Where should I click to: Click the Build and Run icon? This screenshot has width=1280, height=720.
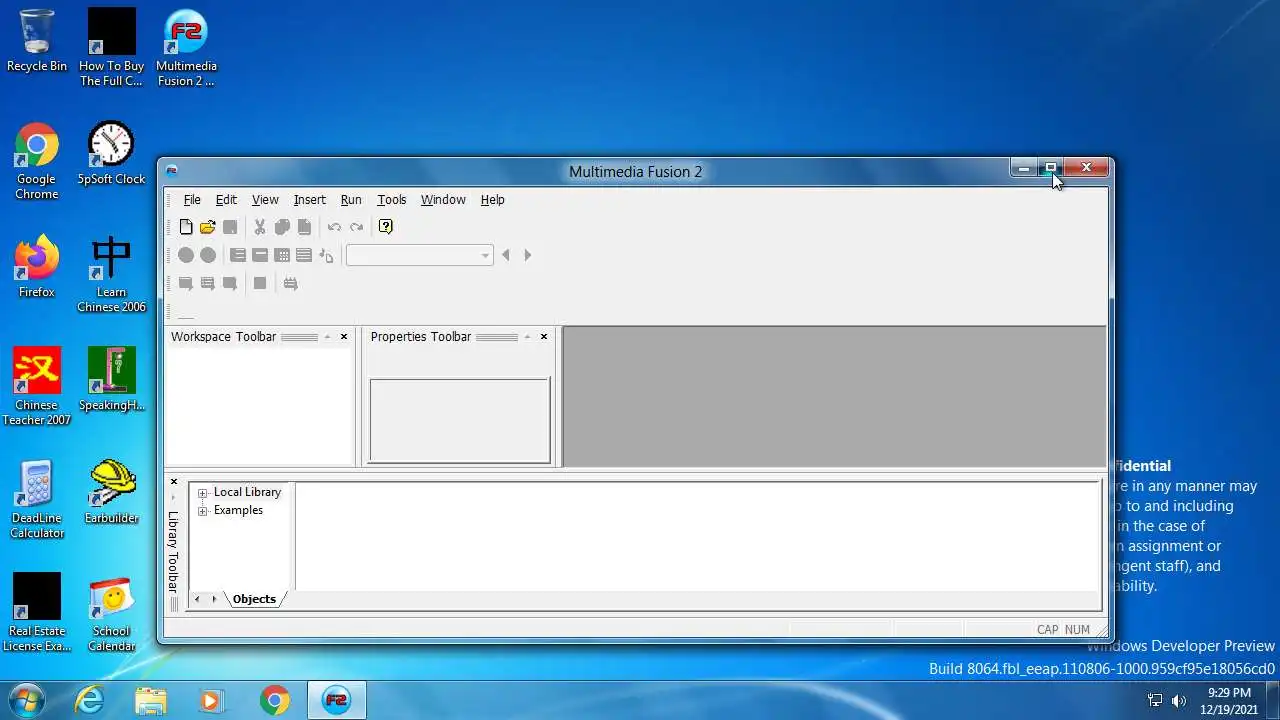290,283
